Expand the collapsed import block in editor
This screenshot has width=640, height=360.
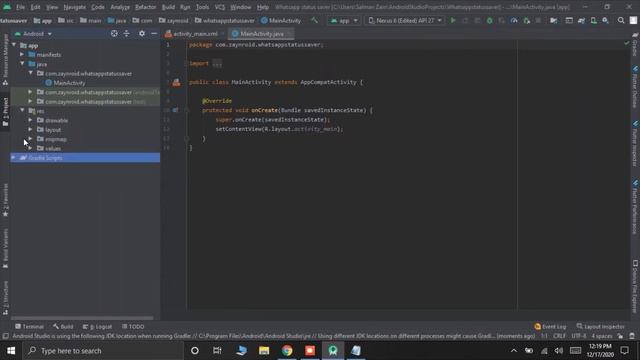click(217, 64)
